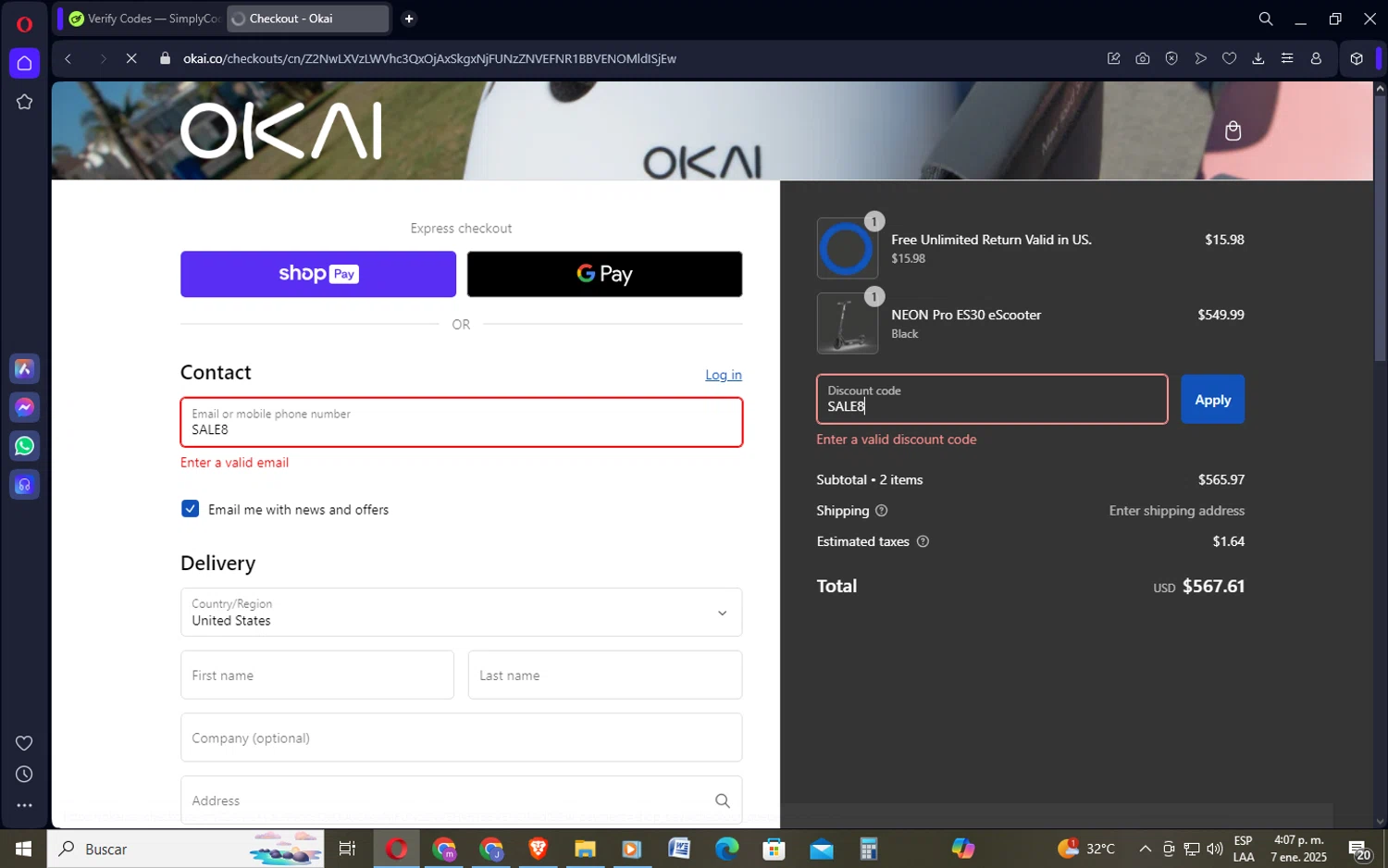
Task: Open tab search magnifier in title bar
Action: click(1265, 19)
